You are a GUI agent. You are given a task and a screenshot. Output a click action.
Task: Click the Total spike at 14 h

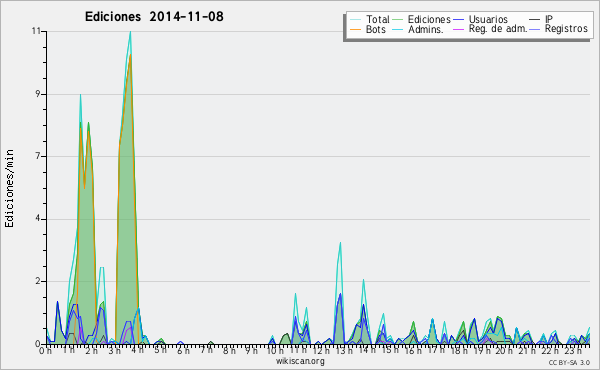pos(363,280)
